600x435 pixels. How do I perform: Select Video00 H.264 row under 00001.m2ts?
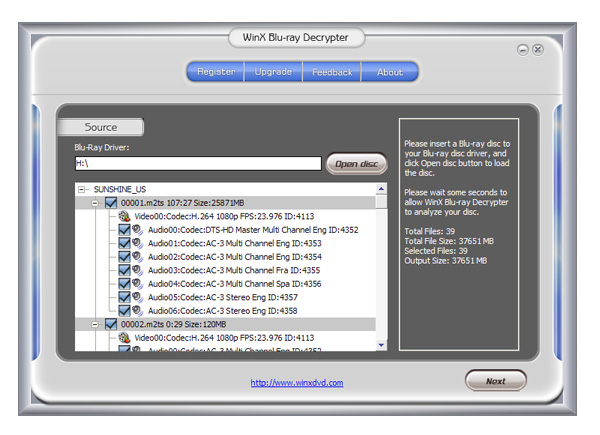click(x=224, y=216)
